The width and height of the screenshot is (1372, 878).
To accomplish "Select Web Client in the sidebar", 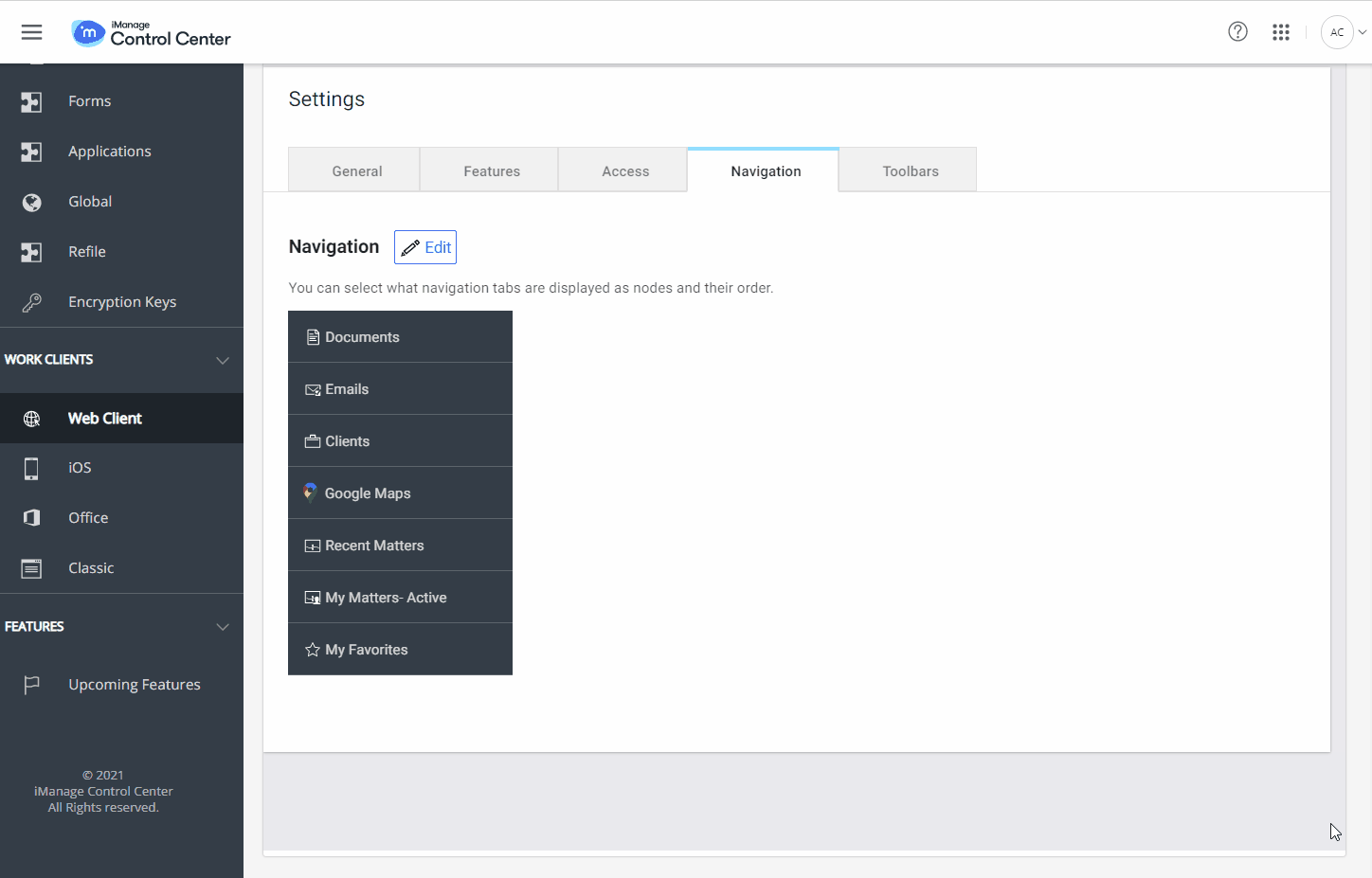I will tap(104, 418).
